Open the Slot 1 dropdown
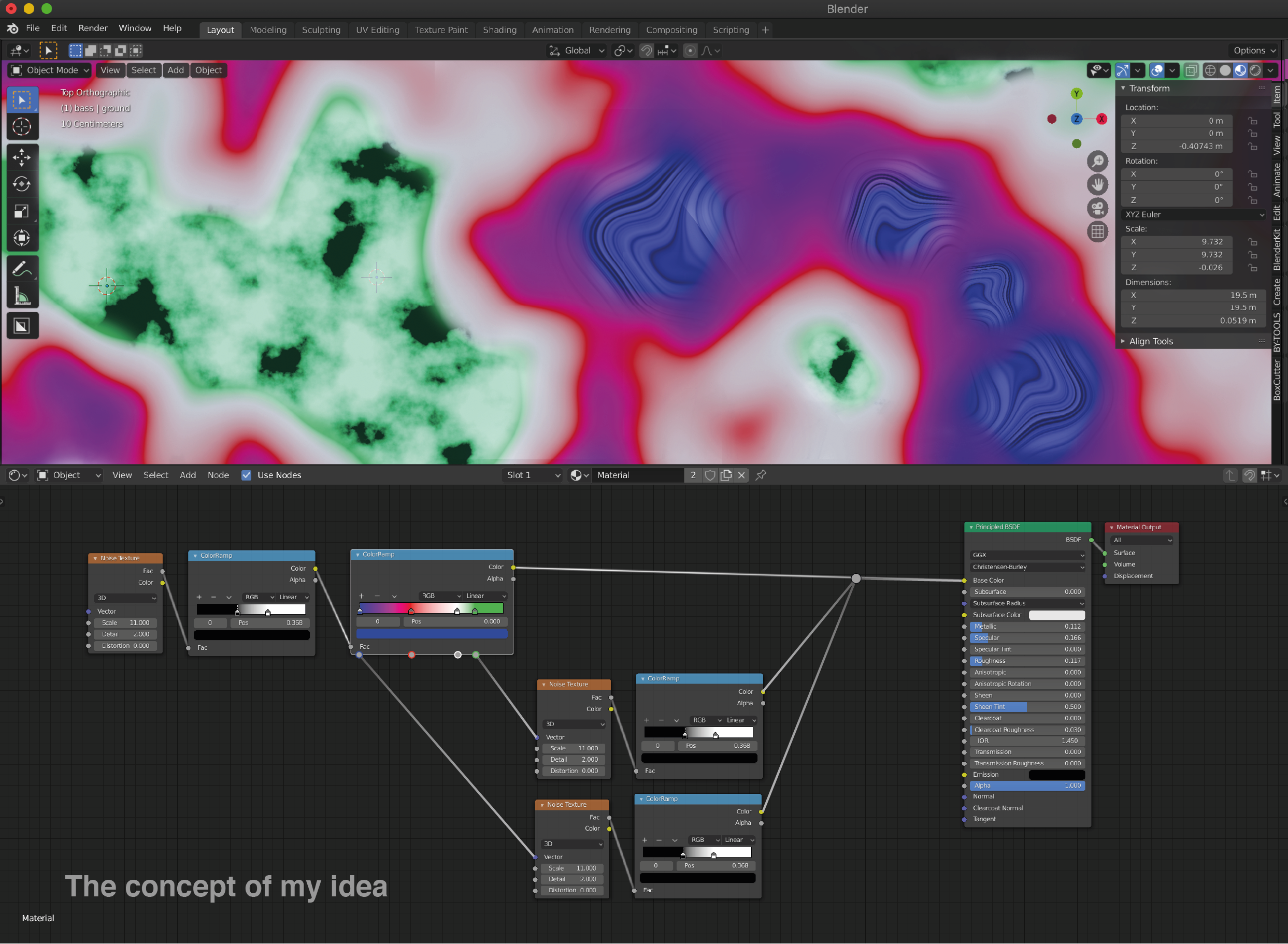The image size is (1288, 944). coord(532,475)
